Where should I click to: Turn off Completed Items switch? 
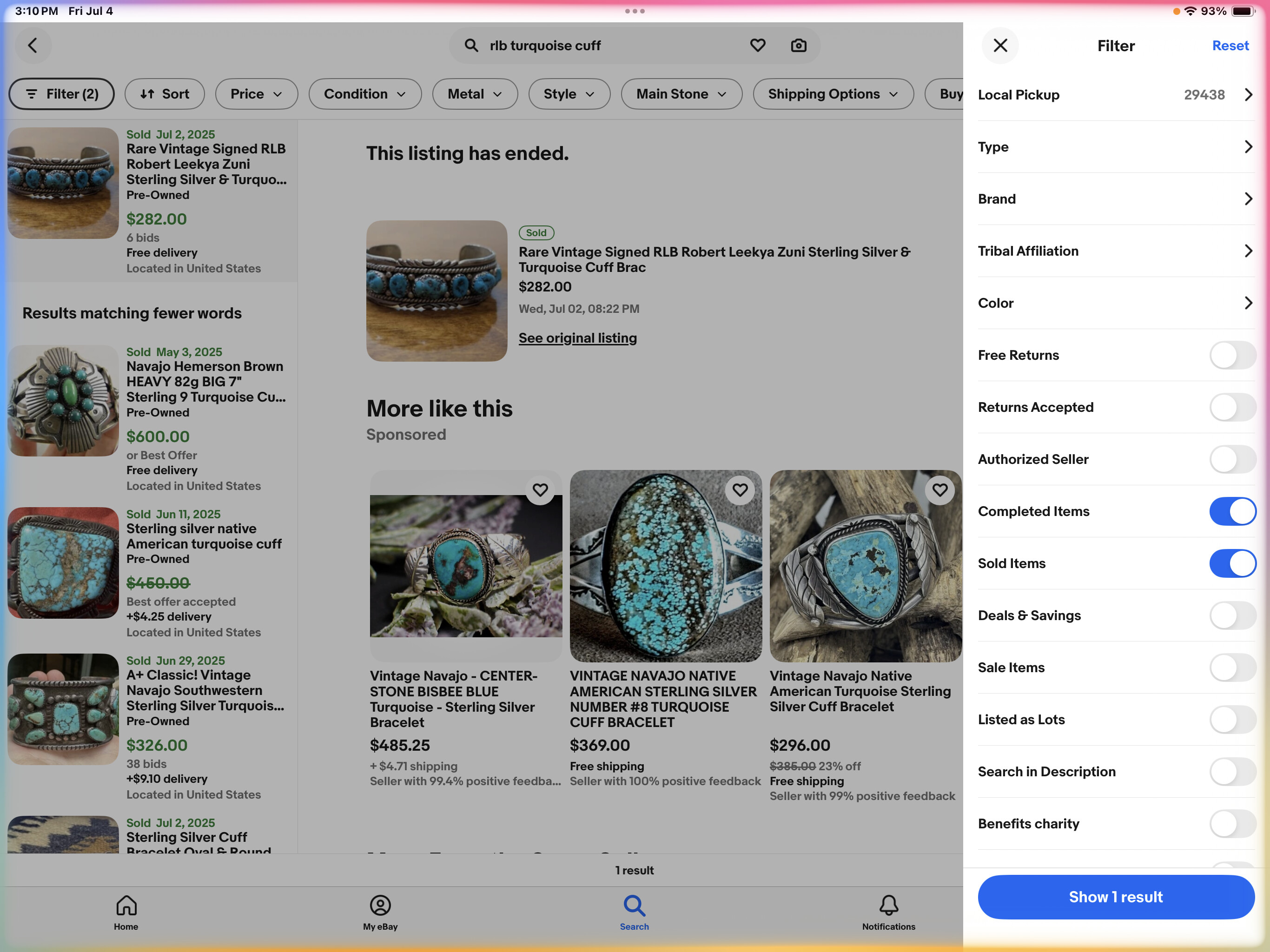pyautogui.click(x=1233, y=511)
